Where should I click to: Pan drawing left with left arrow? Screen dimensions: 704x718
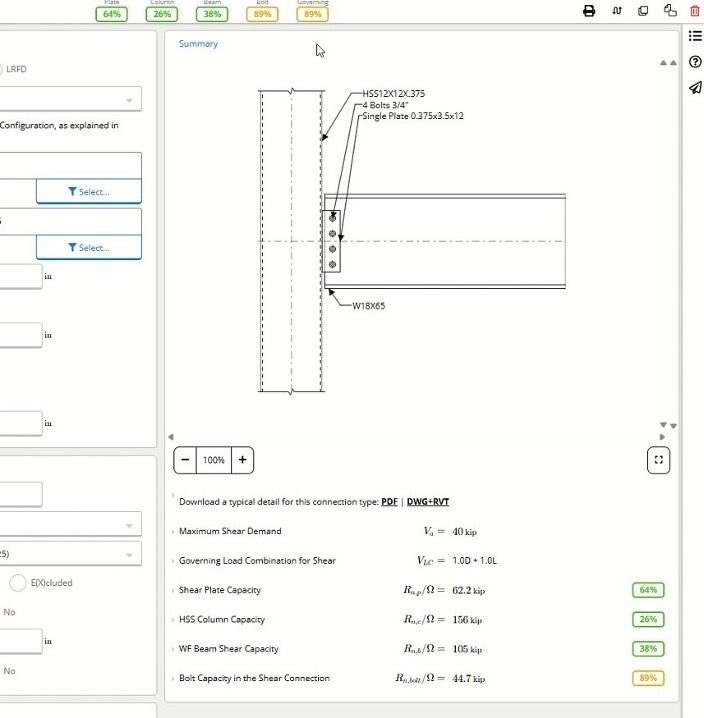[x=171, y=437]
